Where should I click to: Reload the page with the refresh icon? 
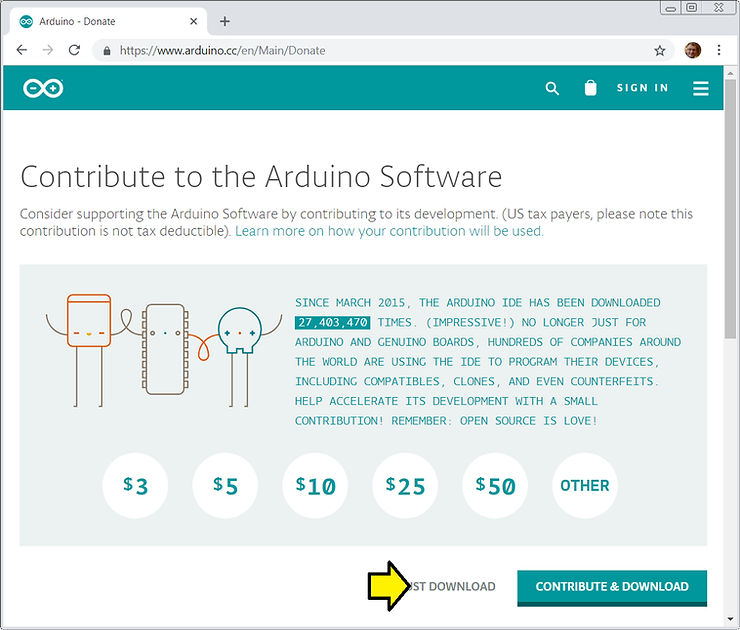[74, 50]
